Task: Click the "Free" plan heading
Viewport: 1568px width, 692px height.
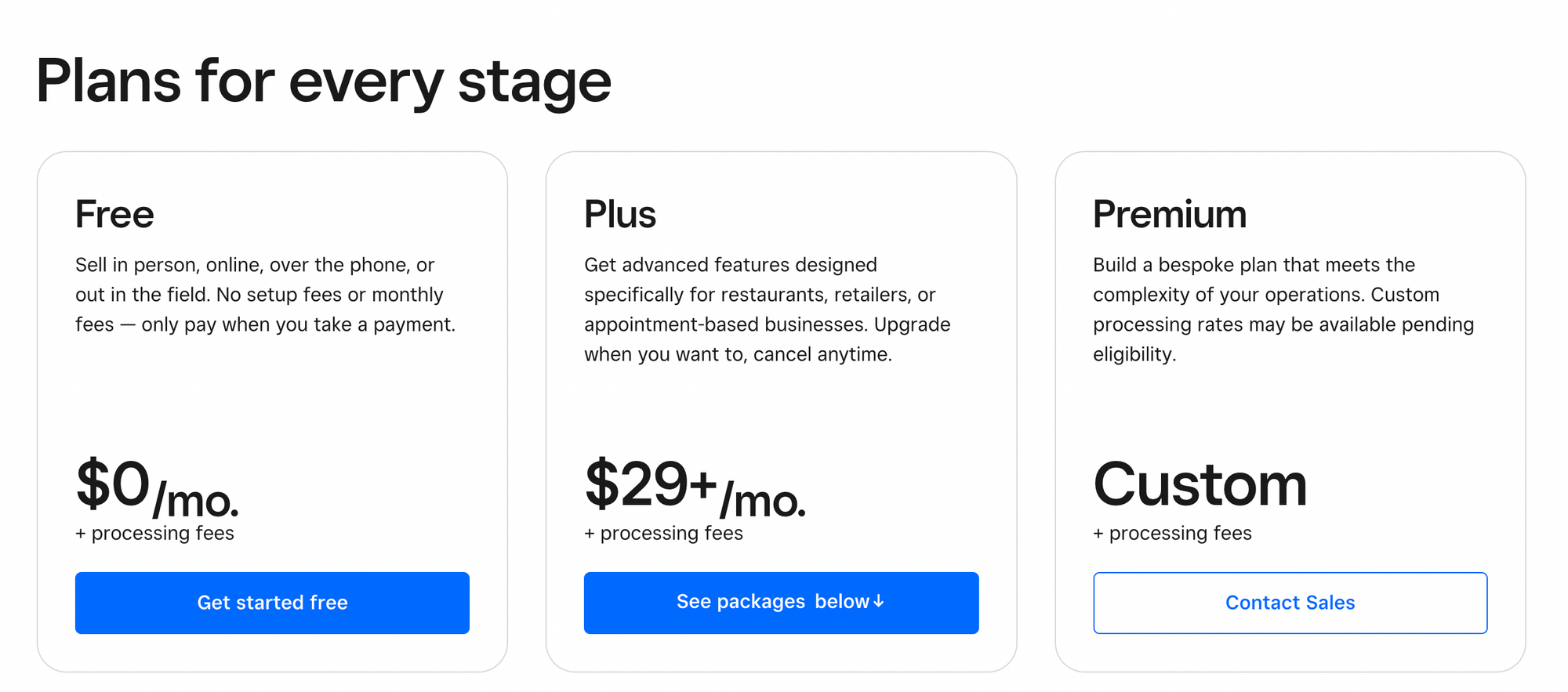Action: [x=114, y=213]
